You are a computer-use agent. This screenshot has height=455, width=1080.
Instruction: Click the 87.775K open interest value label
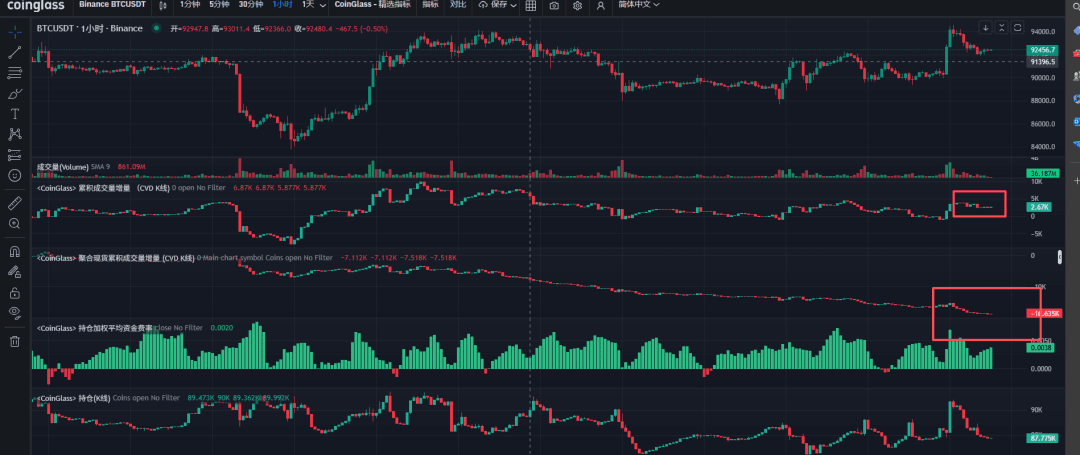tap(1043, 438)
